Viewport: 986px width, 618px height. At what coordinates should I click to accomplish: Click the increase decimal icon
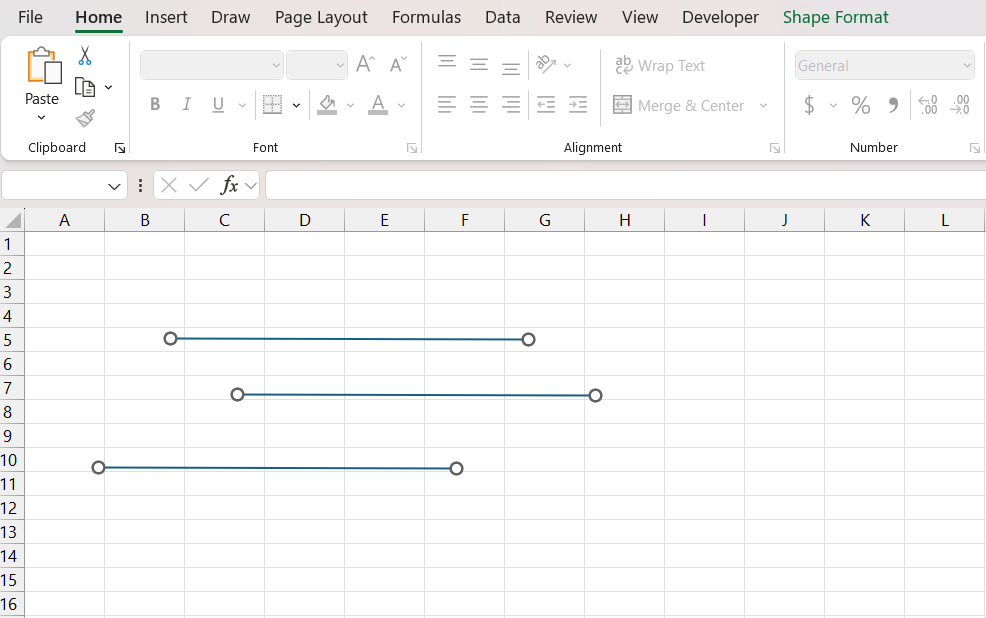(x=928, y=105)
